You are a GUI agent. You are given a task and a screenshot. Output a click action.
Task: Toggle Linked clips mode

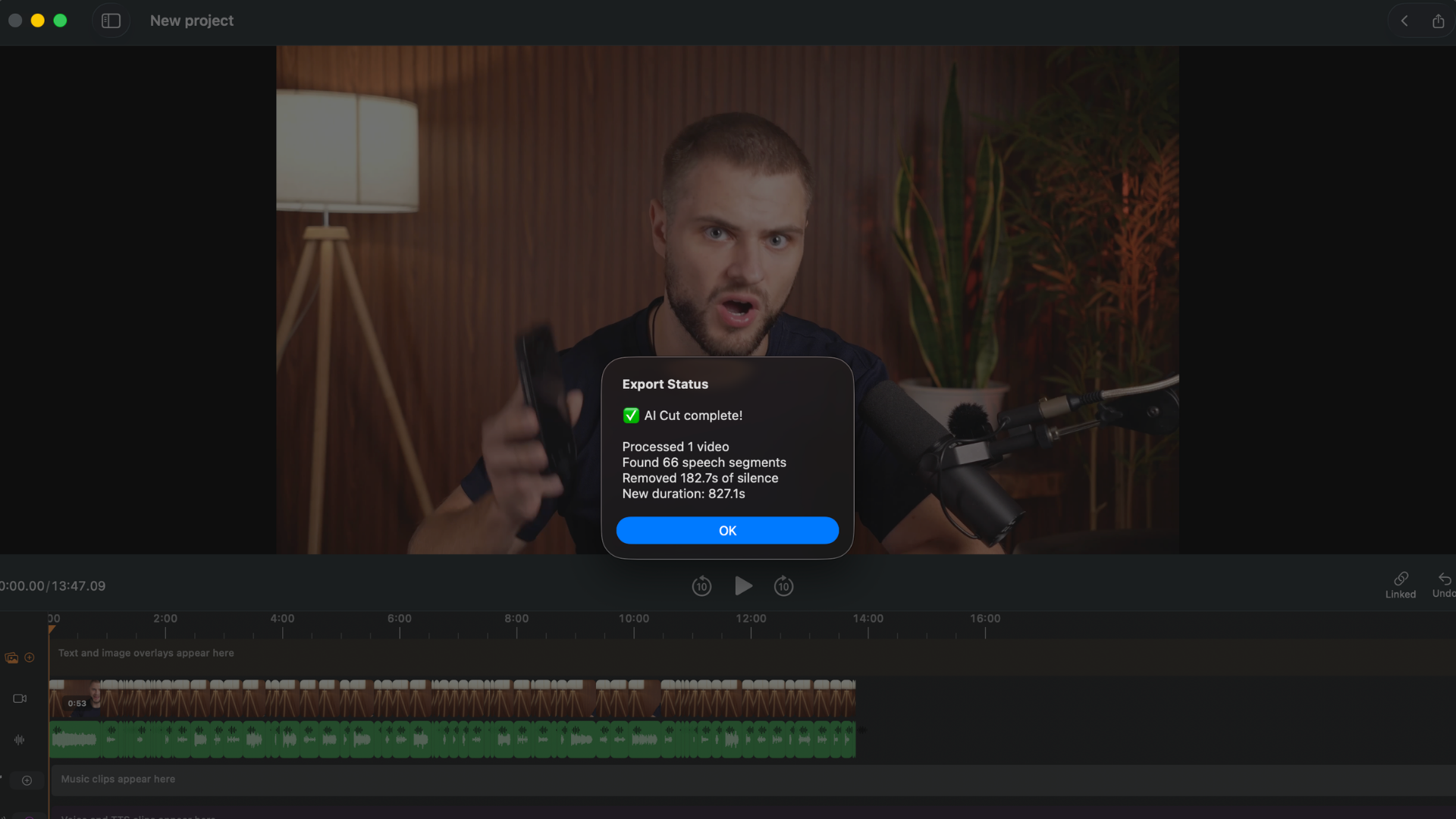tap(1400, 585)
